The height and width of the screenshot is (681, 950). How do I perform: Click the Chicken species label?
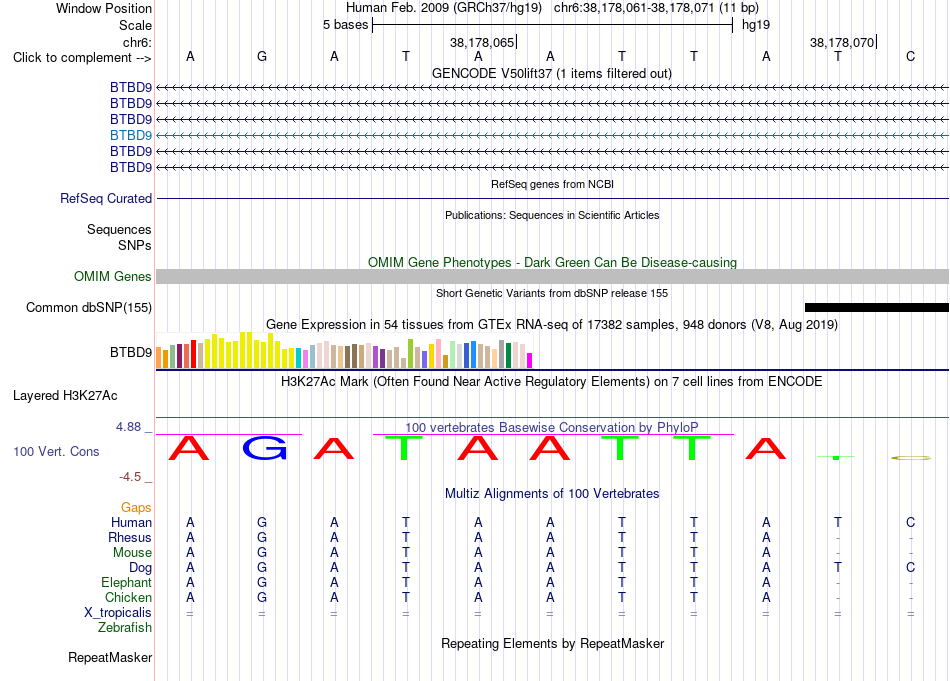128,597
